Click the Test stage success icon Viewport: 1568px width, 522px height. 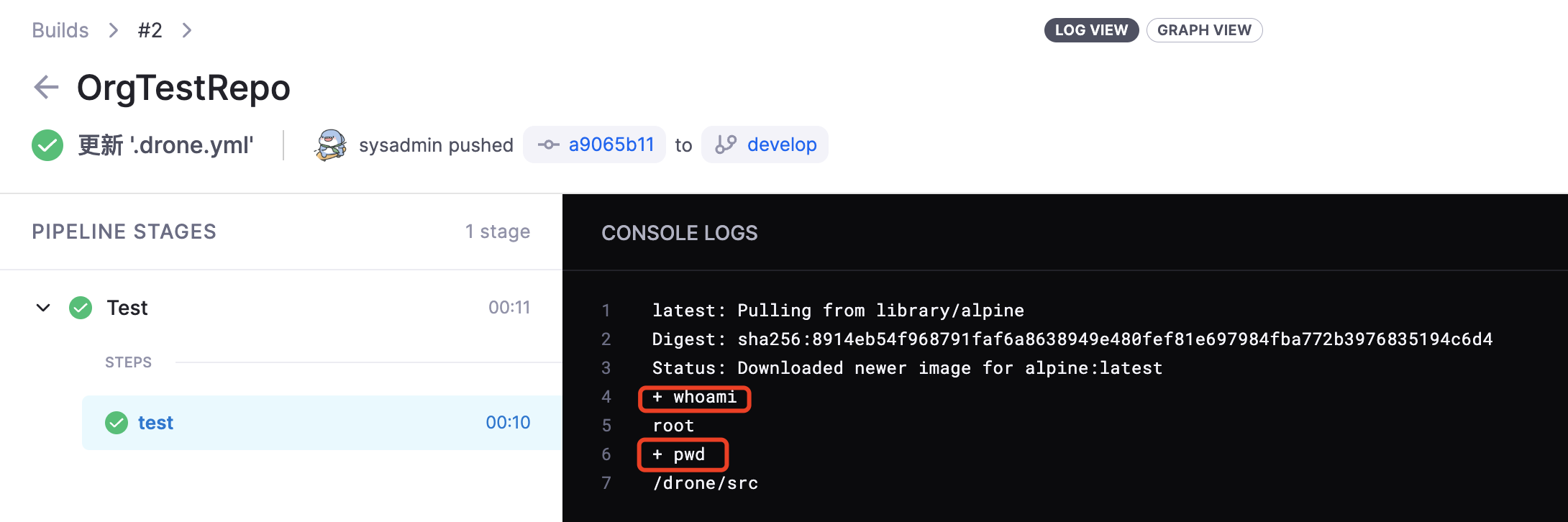pyautogui.click(x=81, y=308)
